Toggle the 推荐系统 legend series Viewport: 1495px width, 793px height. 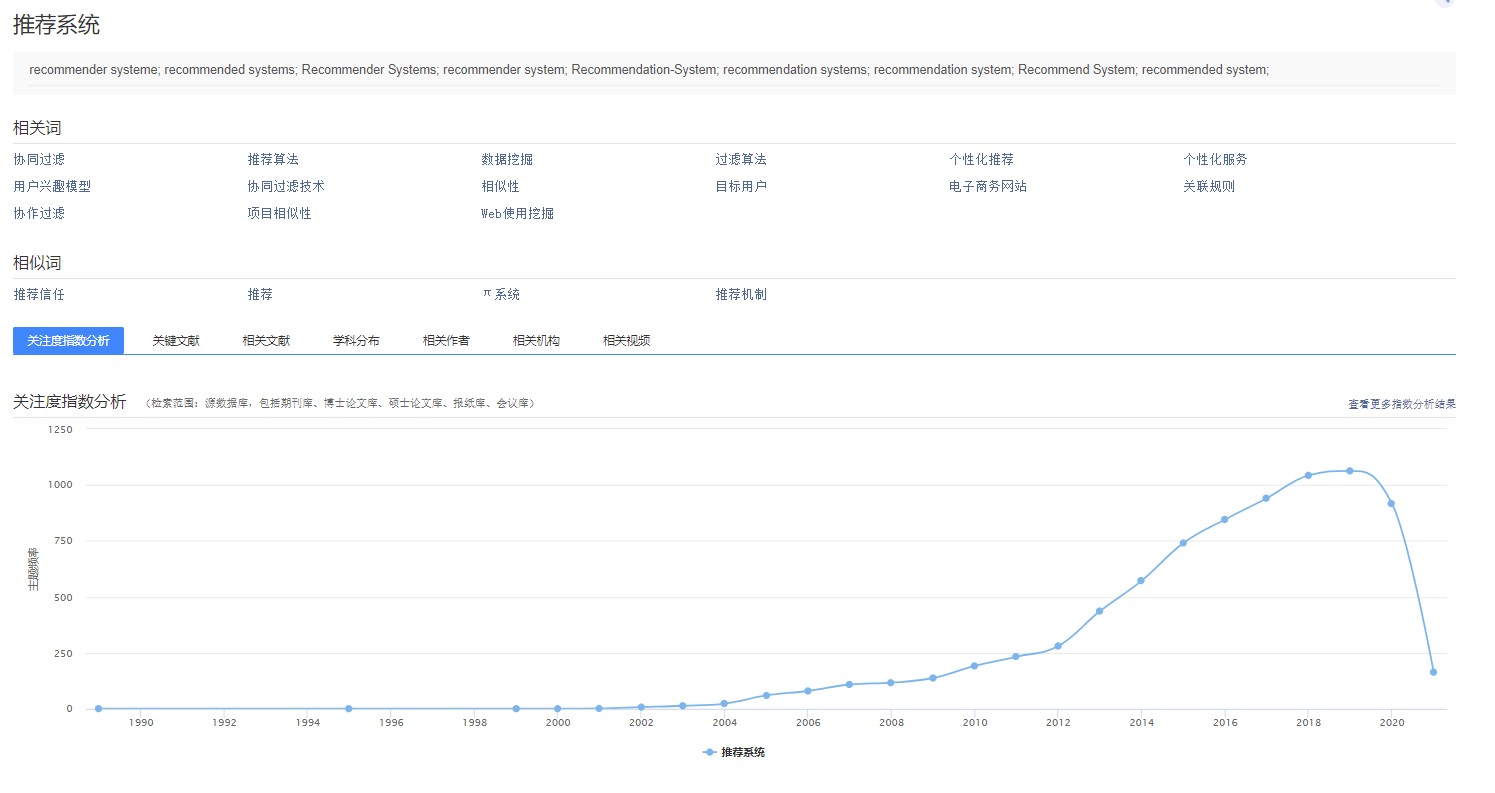734,752
